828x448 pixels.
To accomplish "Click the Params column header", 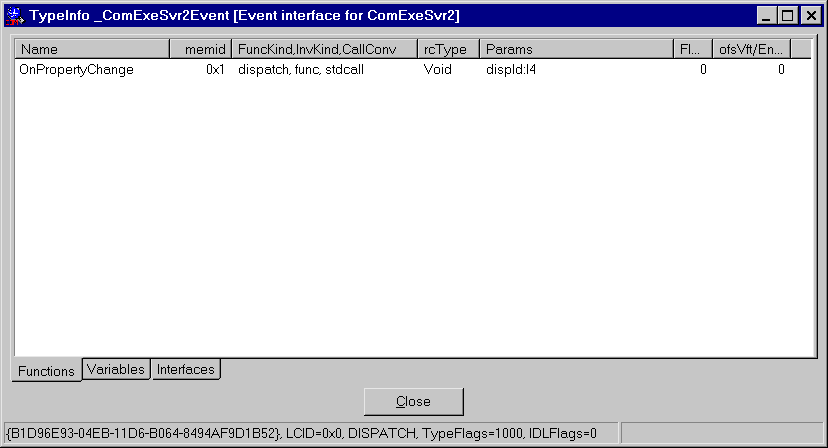I will 577,49.
